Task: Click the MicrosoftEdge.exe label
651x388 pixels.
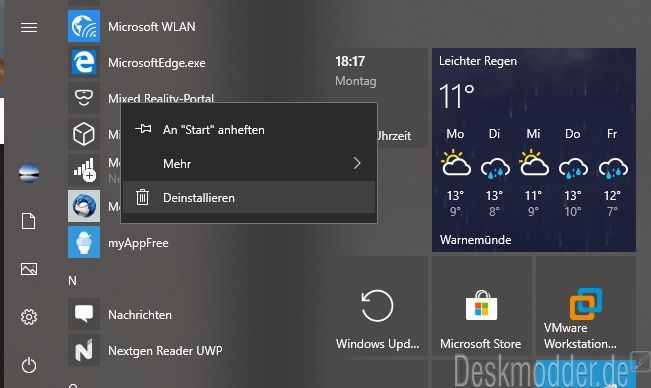Action: click(x=157, y=63)
